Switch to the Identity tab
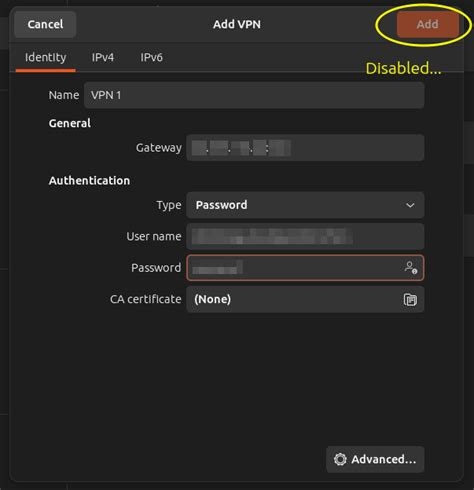The image size is (474, 490). click(x=46, y=58)
